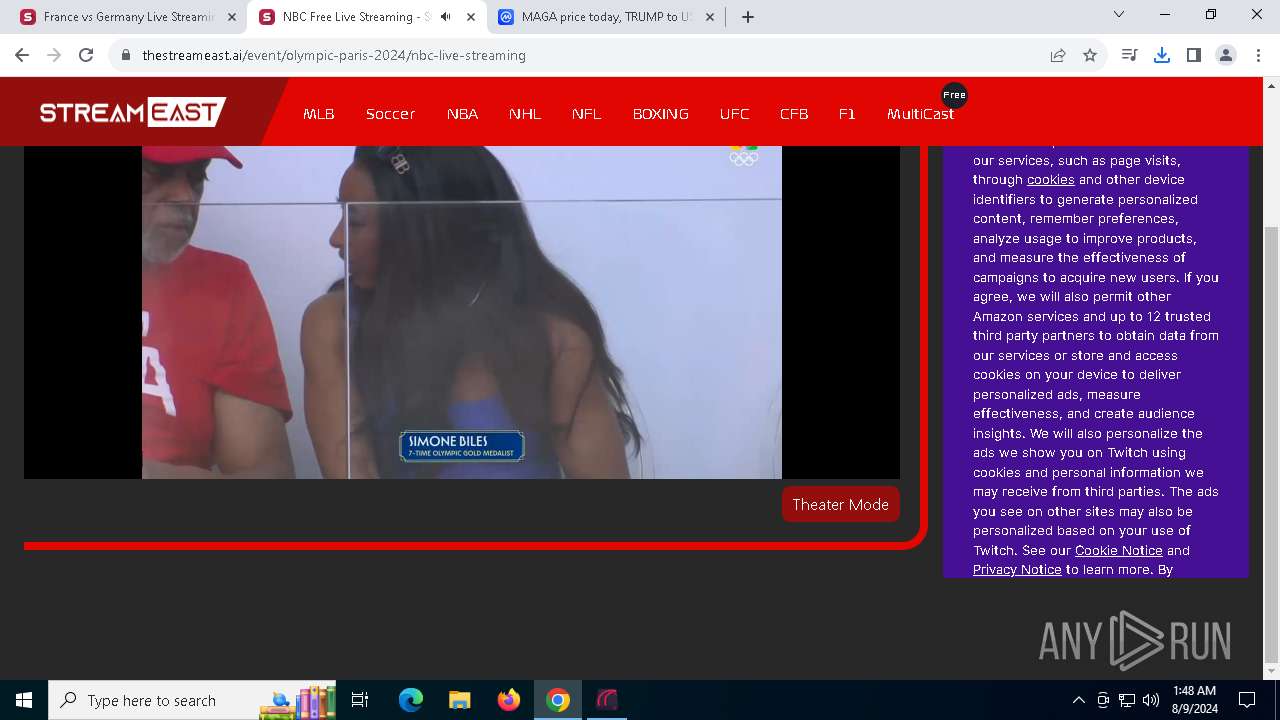Open the red app icon beside Chrome on taskbar
Viewport: 1280px width, 720px height.
[x=607, y=700]
